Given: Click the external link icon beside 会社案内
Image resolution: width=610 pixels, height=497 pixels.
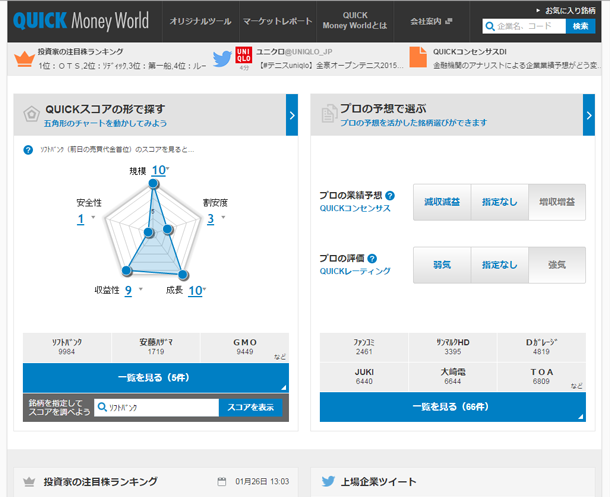Looking at the screenshot, I should pyautogui.click(x=448, y=21).
